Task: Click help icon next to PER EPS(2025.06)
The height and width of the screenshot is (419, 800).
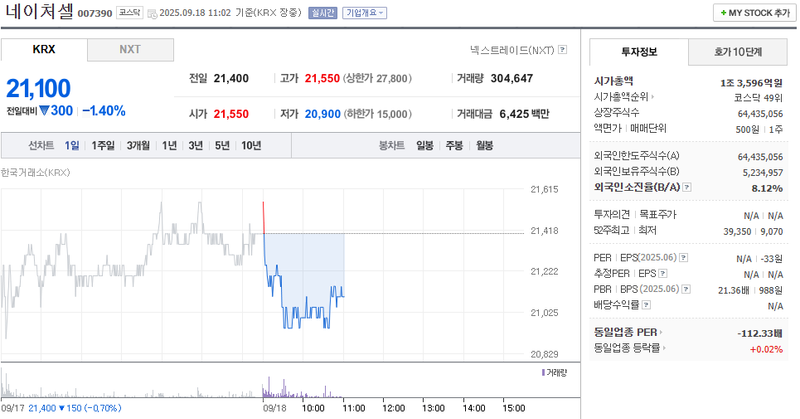Action: click(x=684, y=258)
